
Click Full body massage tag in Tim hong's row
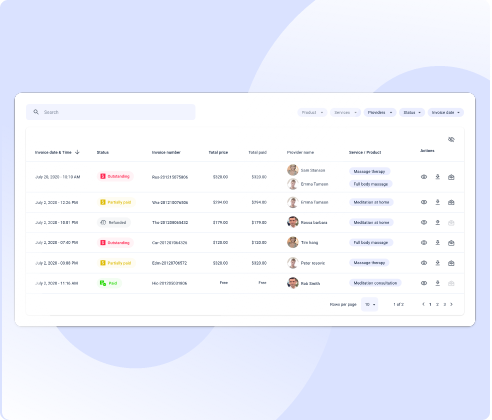tap(371, 243)
